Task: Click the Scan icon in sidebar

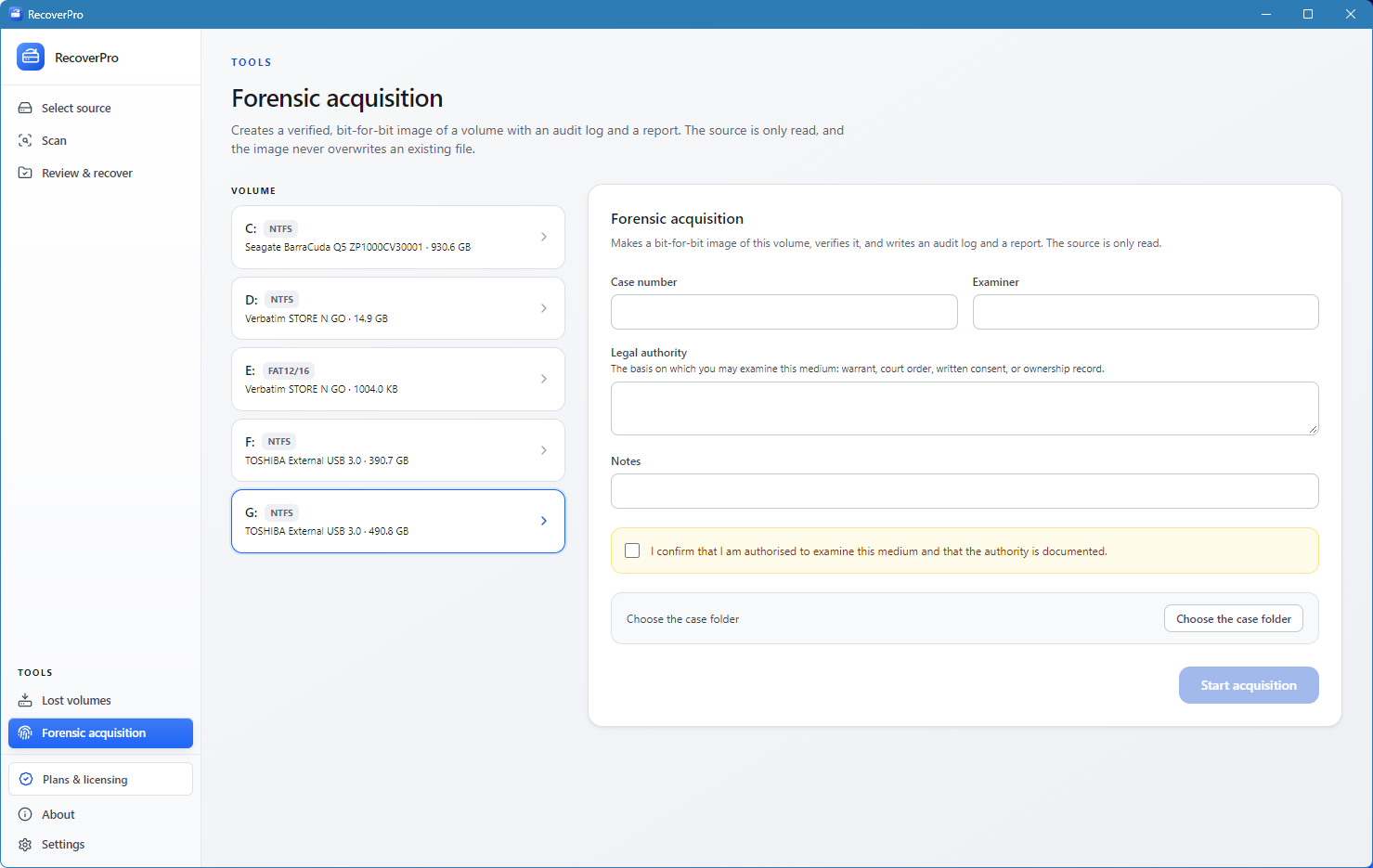Action: [25, 140]
